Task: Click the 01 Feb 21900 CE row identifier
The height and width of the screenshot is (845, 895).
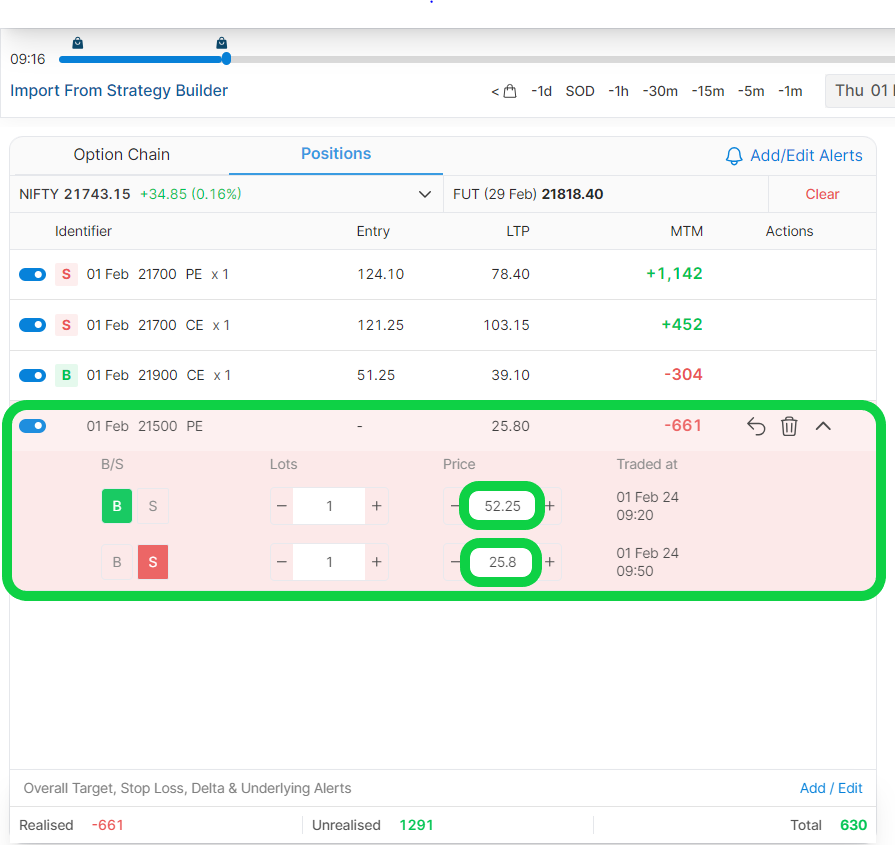Action: click(x=159, y=375)
